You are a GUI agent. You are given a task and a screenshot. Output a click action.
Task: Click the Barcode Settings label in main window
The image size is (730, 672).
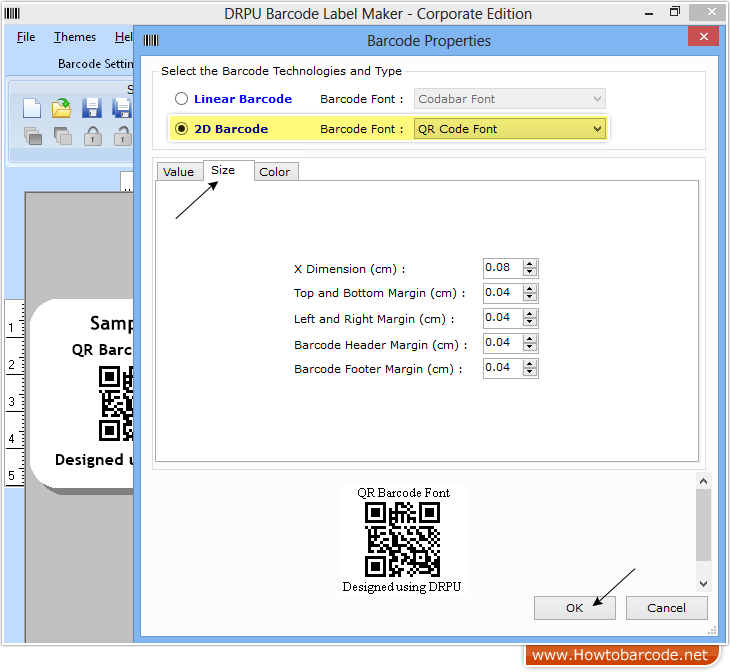click(95, 64)
